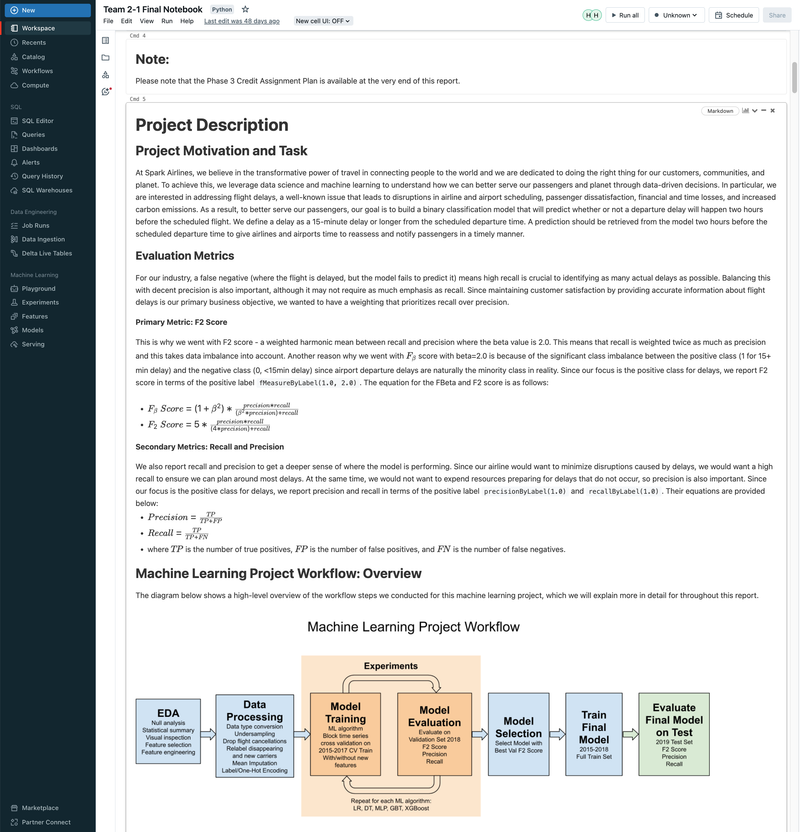Toggle the New cell UI OFF switch
Image resolution: width=800 pixels, height=832 pixels.
click(x=322, y=20)
